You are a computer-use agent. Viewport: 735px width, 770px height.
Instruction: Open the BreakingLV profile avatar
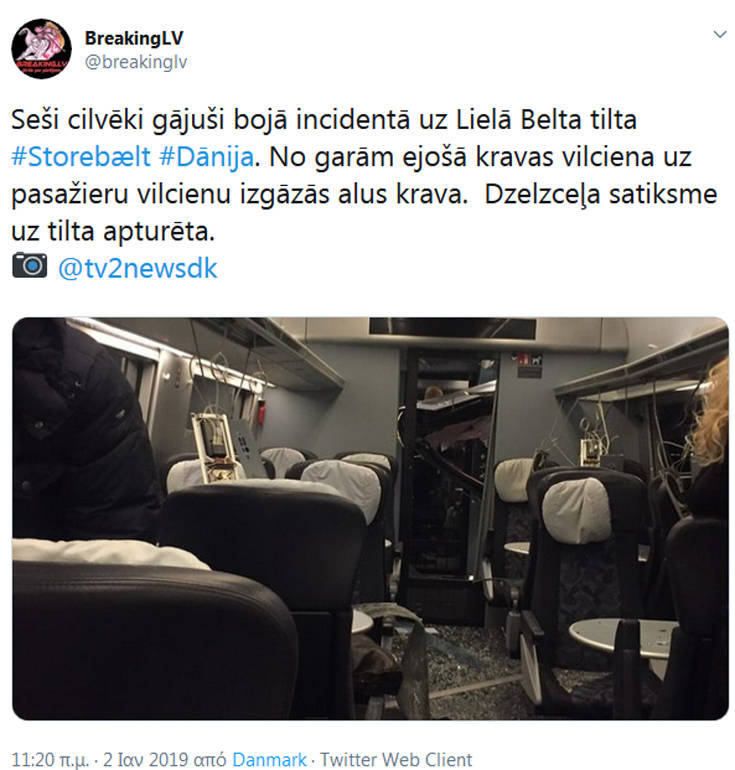(x=41, y=49)
